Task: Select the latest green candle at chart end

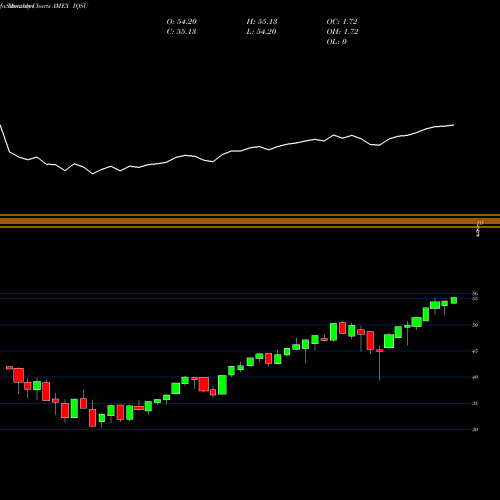Action: (x=454, y=300)
